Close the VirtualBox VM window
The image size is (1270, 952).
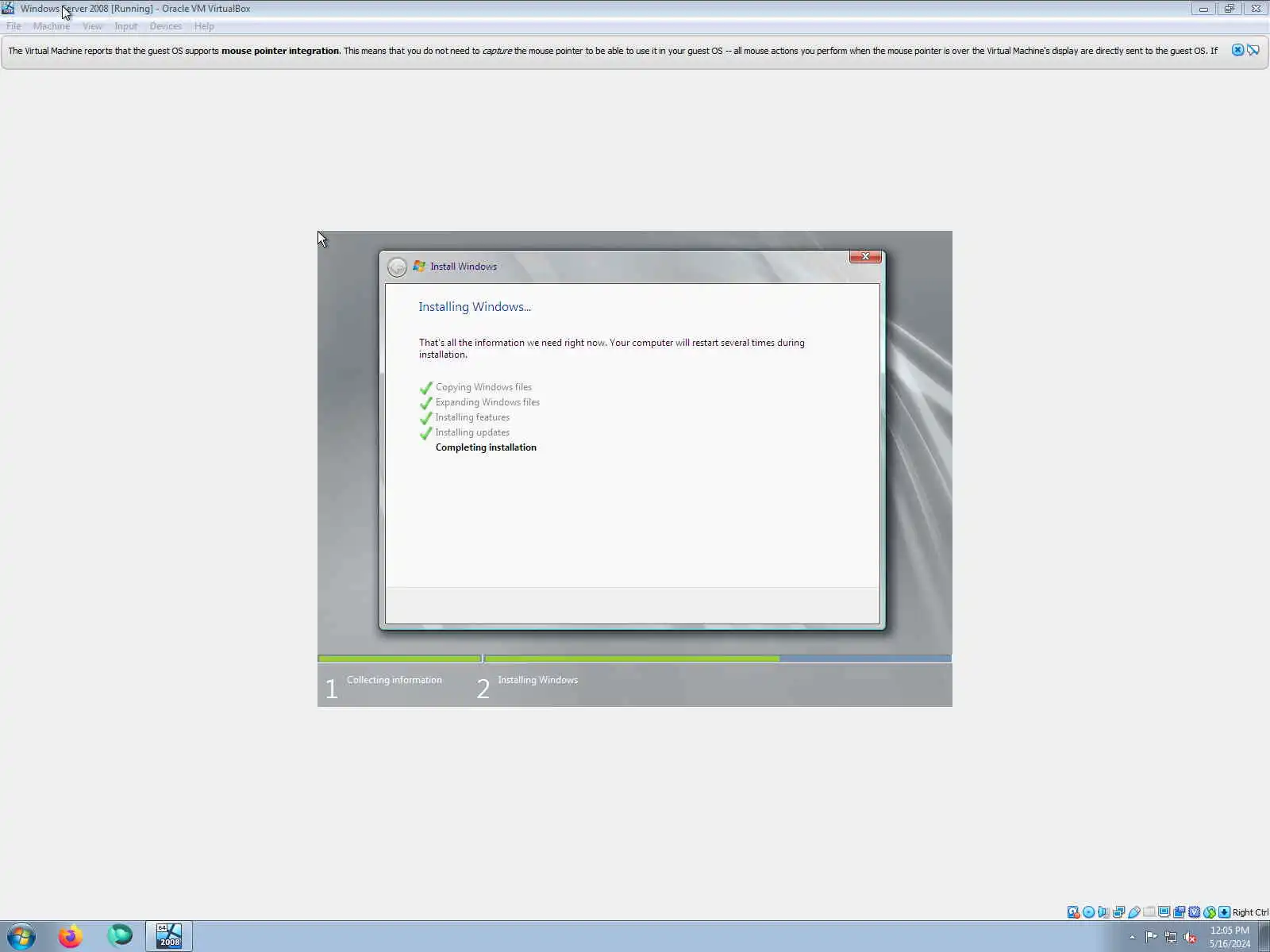(x=1256, y=9)
